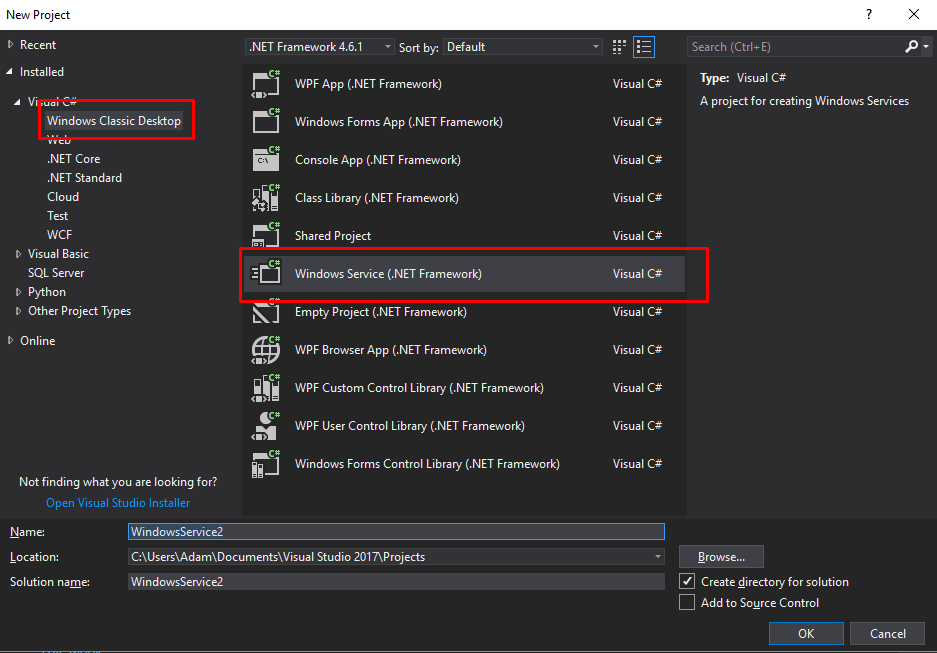
Task: Click the Windows Service template icon
Action: (x=266, y=274)
